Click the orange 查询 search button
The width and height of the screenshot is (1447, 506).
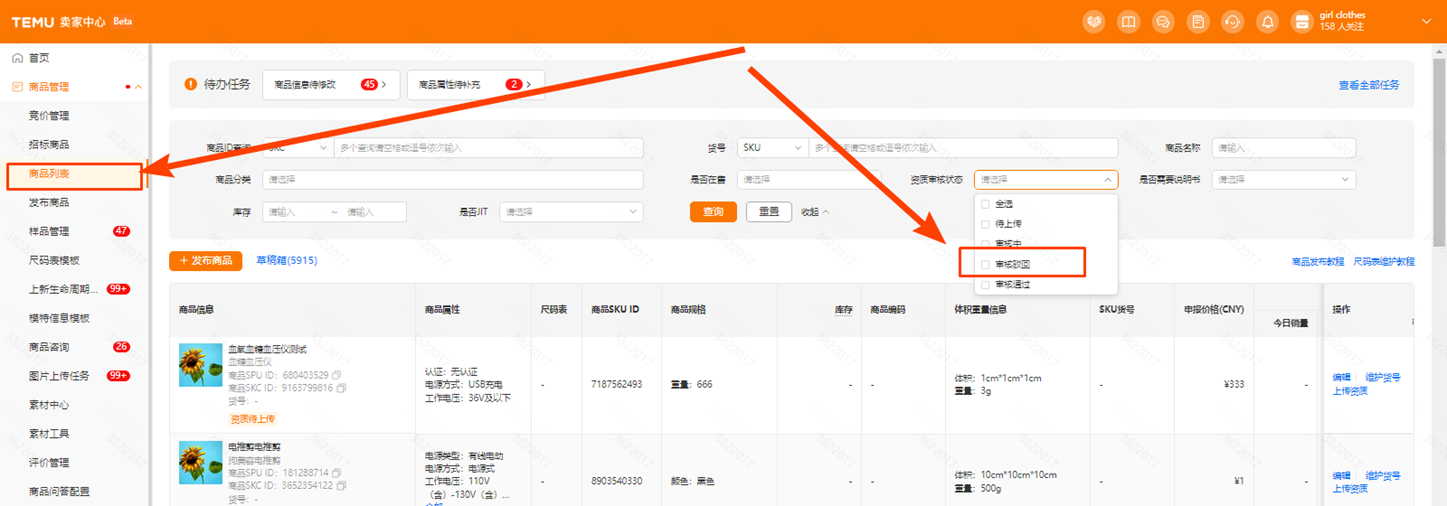[x=713, y=212]
